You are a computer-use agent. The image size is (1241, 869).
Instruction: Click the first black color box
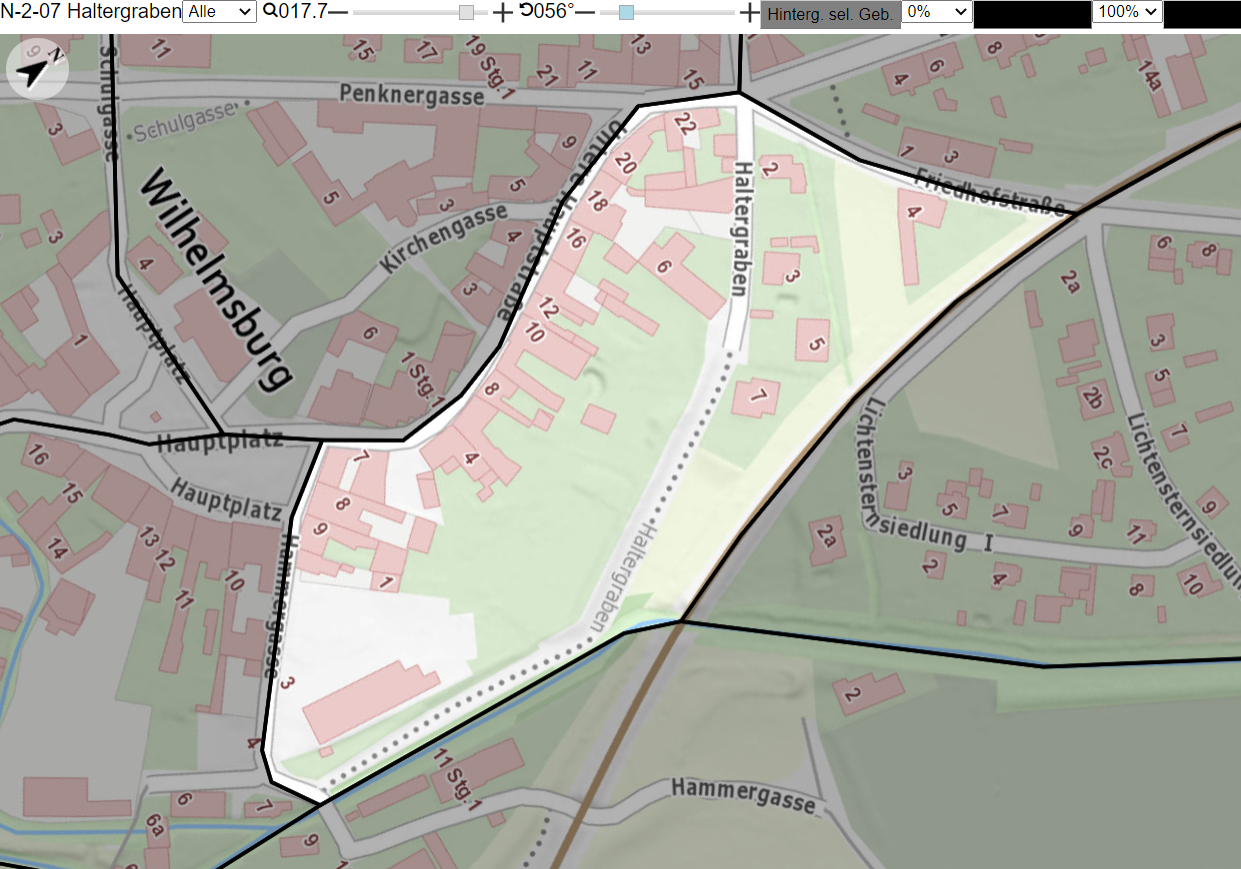(1032, 14)
